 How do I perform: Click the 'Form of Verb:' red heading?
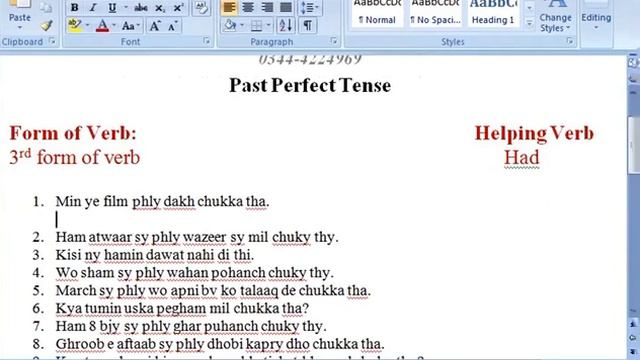tap(73, 133)
